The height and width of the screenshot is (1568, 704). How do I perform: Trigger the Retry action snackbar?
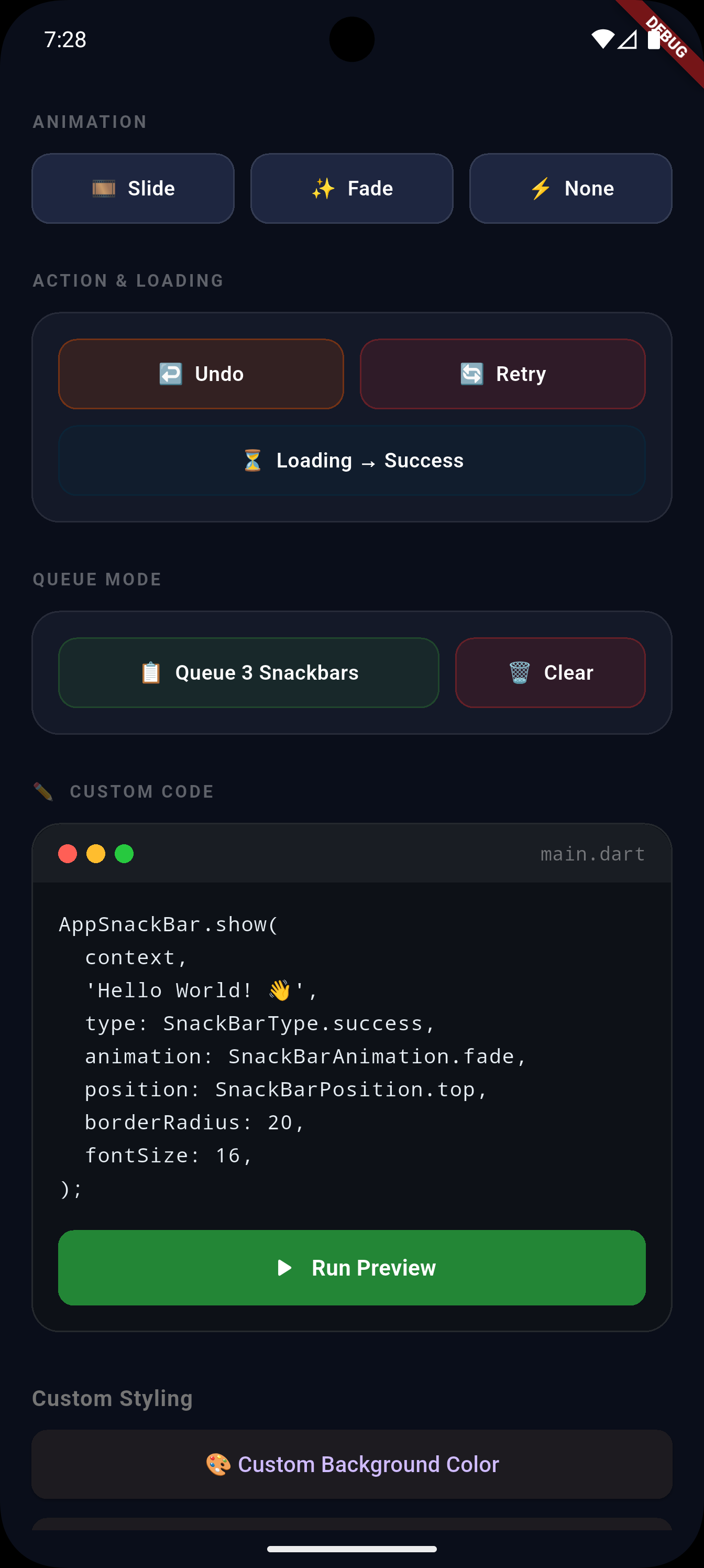pos(502,374)
